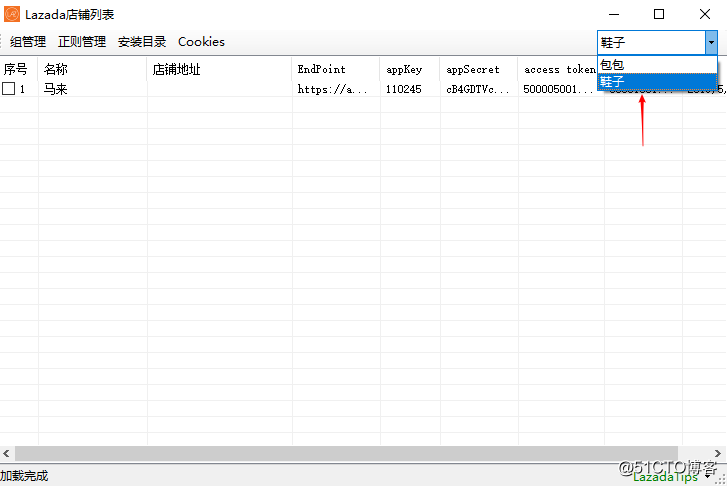Click the appSecret column header
Screen dimensions: 727x486
pyautogui.click(x=478, y=69)
